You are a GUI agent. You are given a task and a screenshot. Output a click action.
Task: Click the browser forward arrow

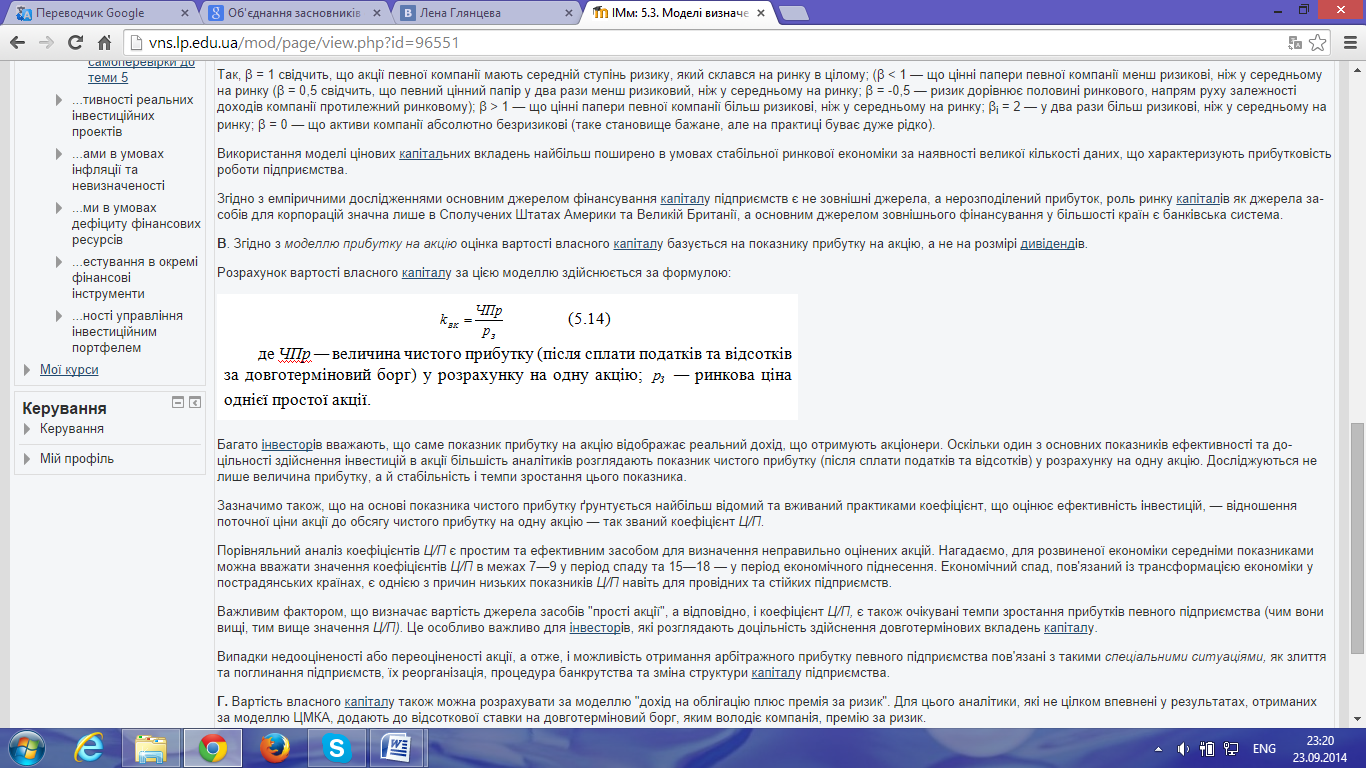tap(46, 43)
